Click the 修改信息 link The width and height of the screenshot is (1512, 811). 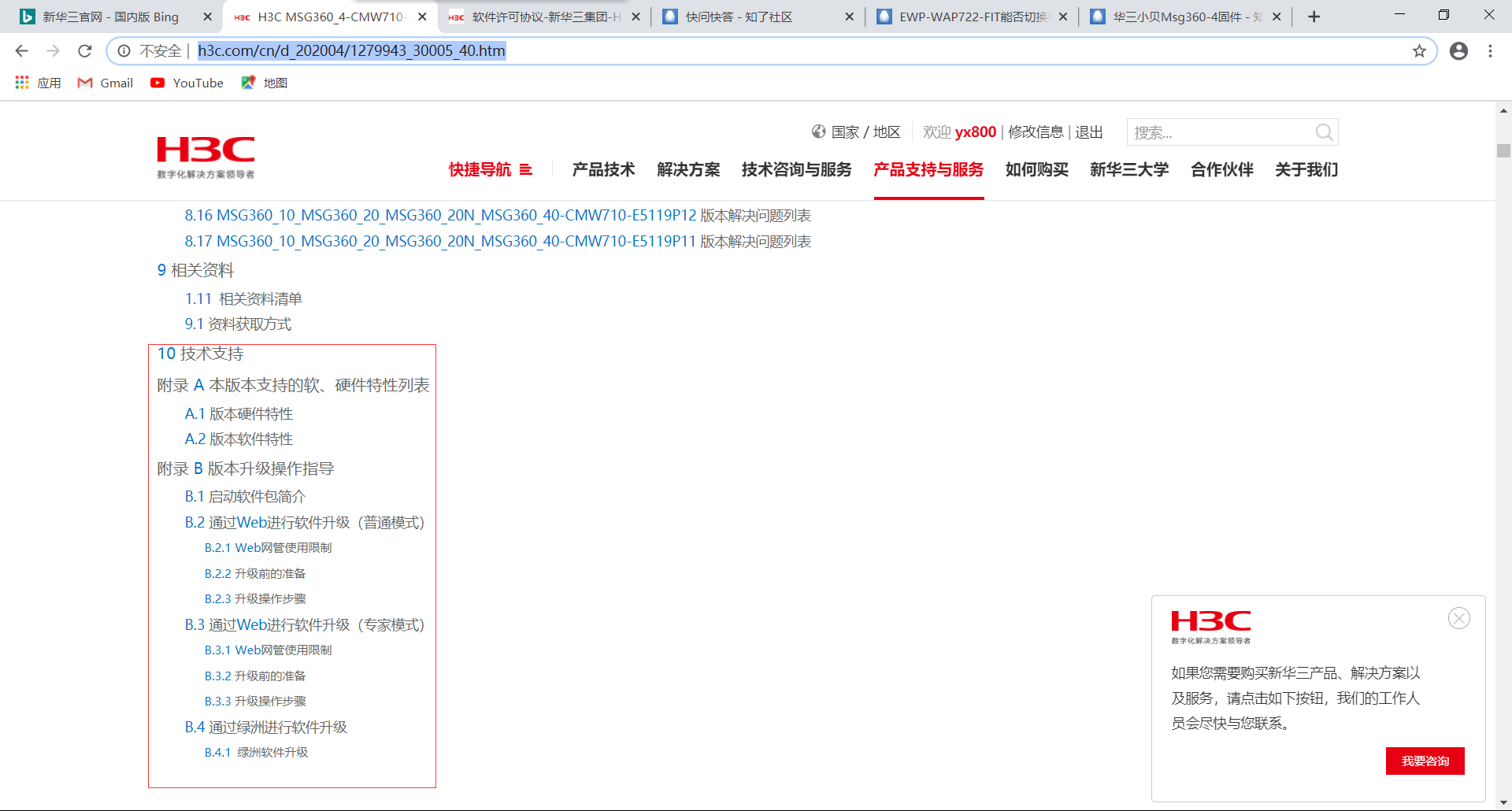click(x=1036, y=132)
